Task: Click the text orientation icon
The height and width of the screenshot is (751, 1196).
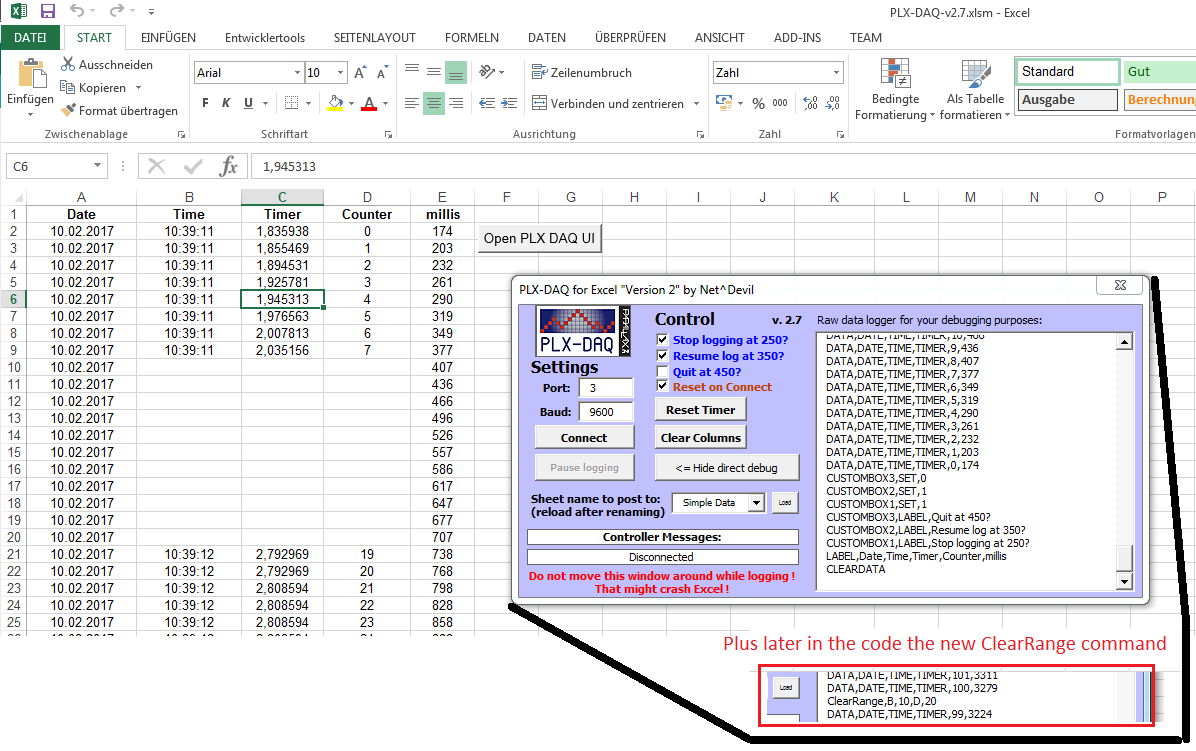Action: pyautogui.click(x=487, y=72)
